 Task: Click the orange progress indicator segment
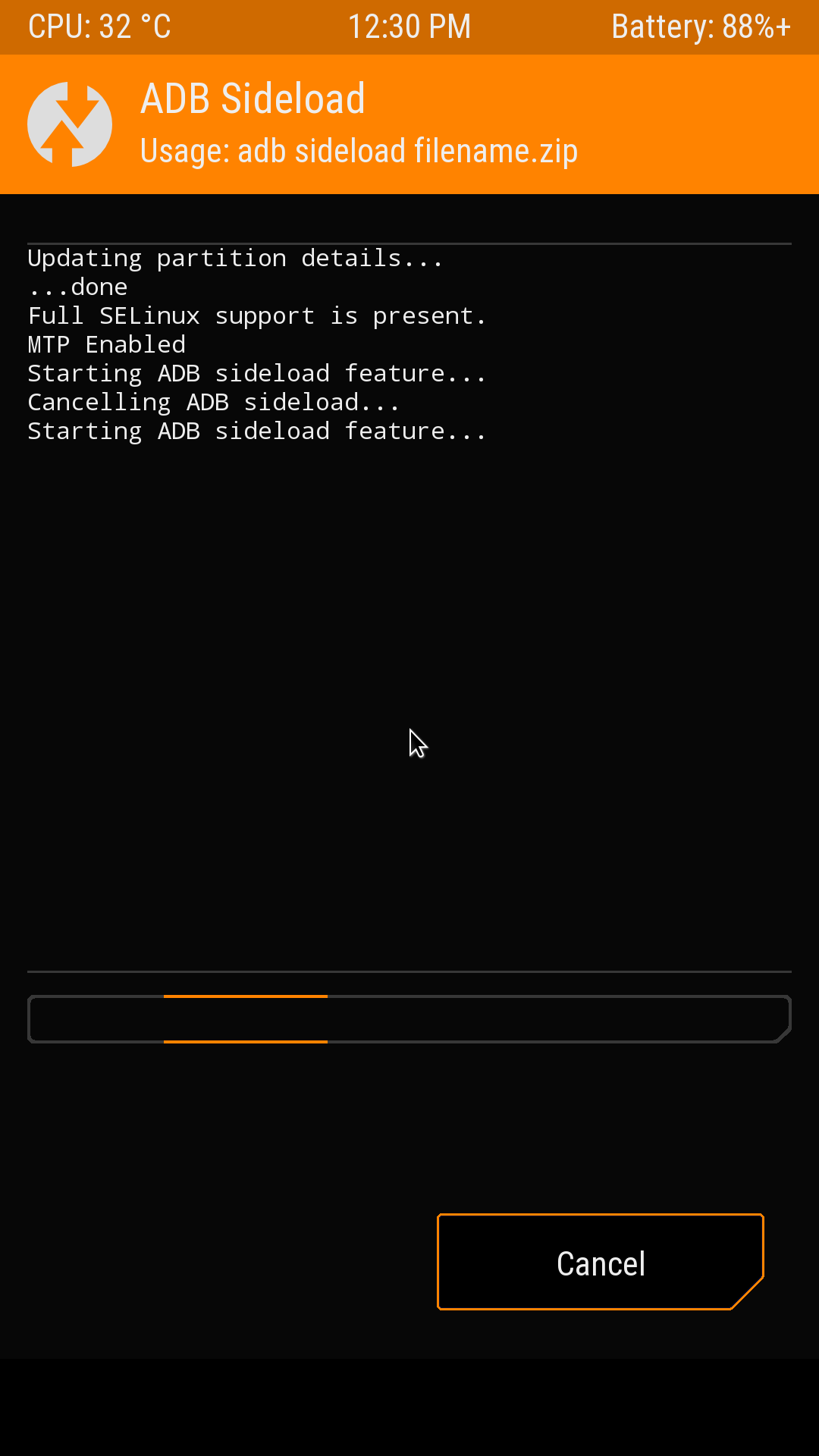pos(246,1019)
